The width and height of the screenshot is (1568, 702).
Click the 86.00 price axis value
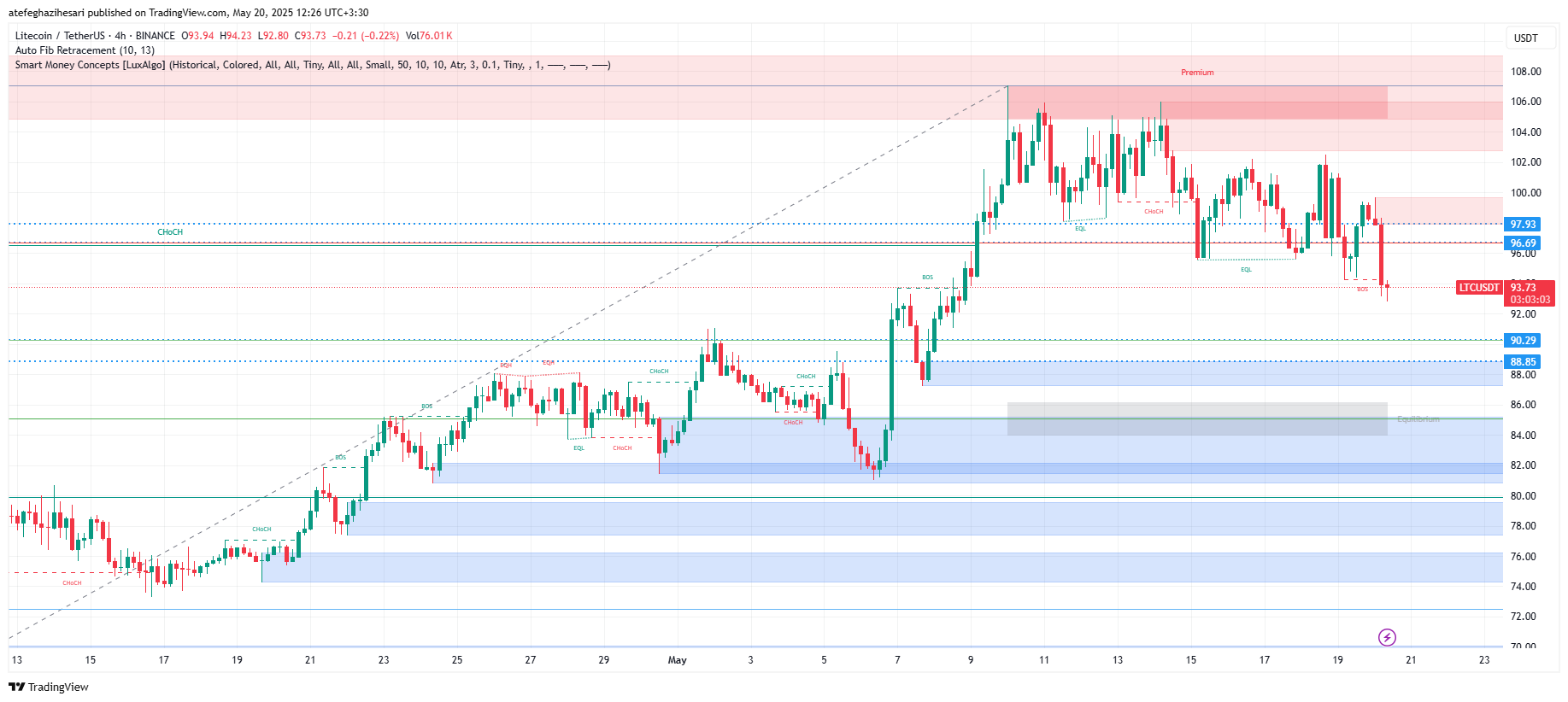pyautogui.click(x=1523, y=405)
